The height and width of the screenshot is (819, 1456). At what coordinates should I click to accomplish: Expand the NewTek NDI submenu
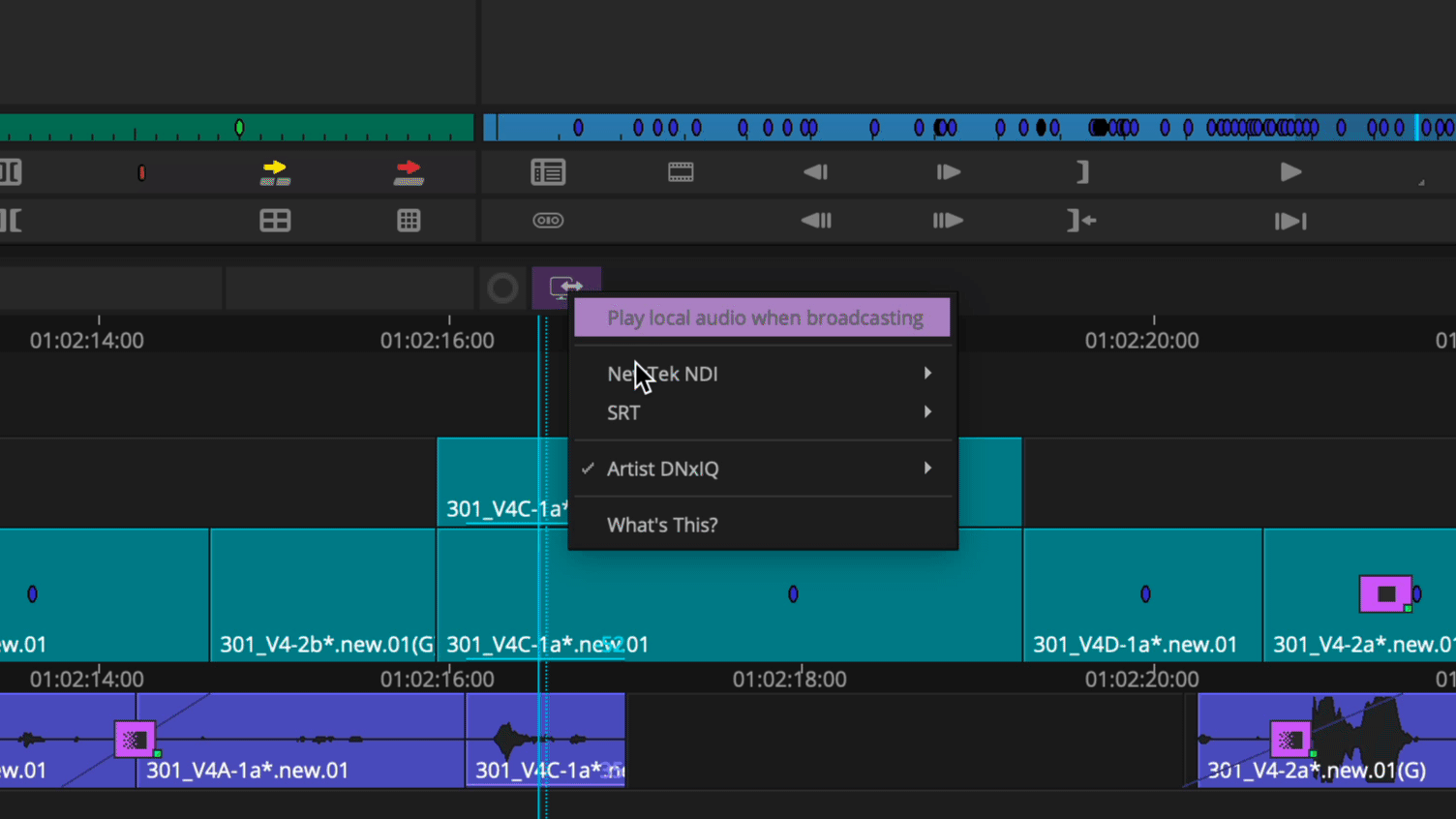click(x=926, y=373)
